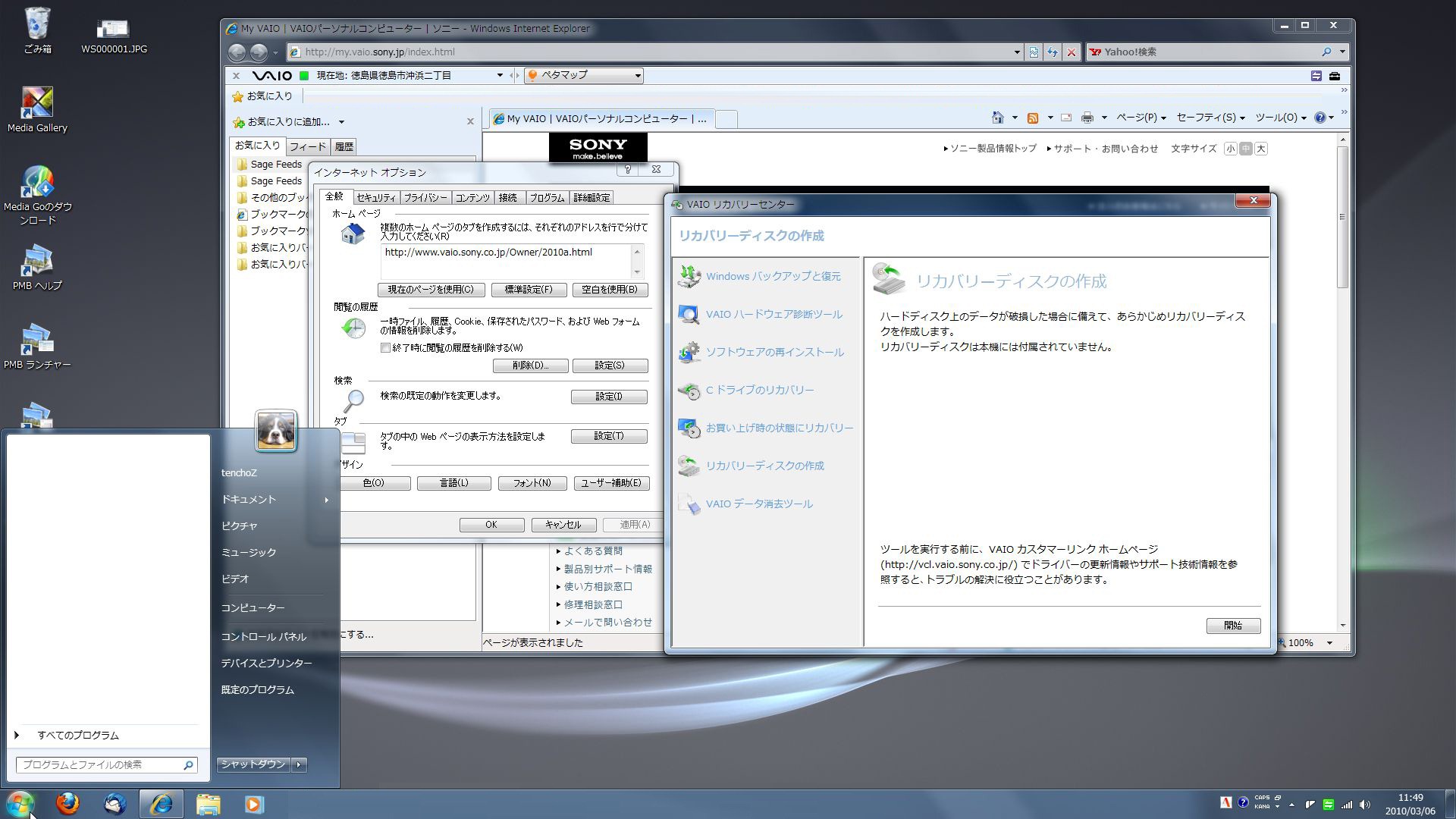The width and height of the screenshot is (1456, 819).
Task: Open Firefox from the taskbar
Action: pyautogui.click(x=67, y=804)
